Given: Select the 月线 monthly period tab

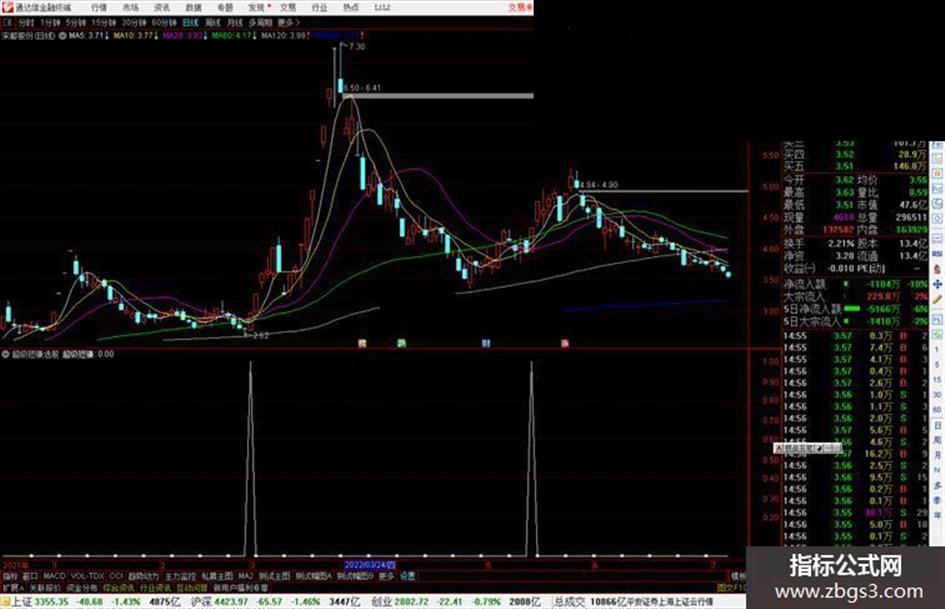Looking at the screenshot, I should (x=234, y=23).
